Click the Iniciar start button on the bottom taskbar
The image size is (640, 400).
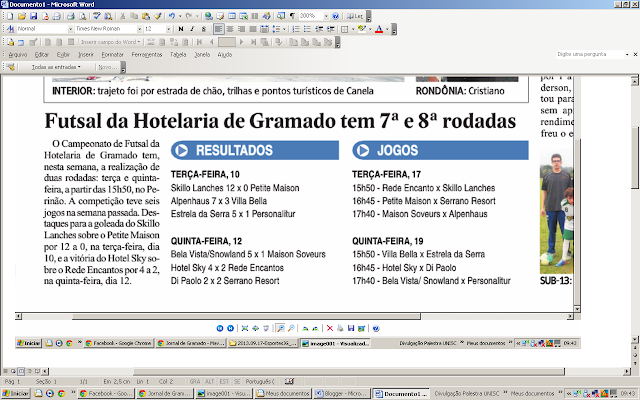click(x=15, y=393)
